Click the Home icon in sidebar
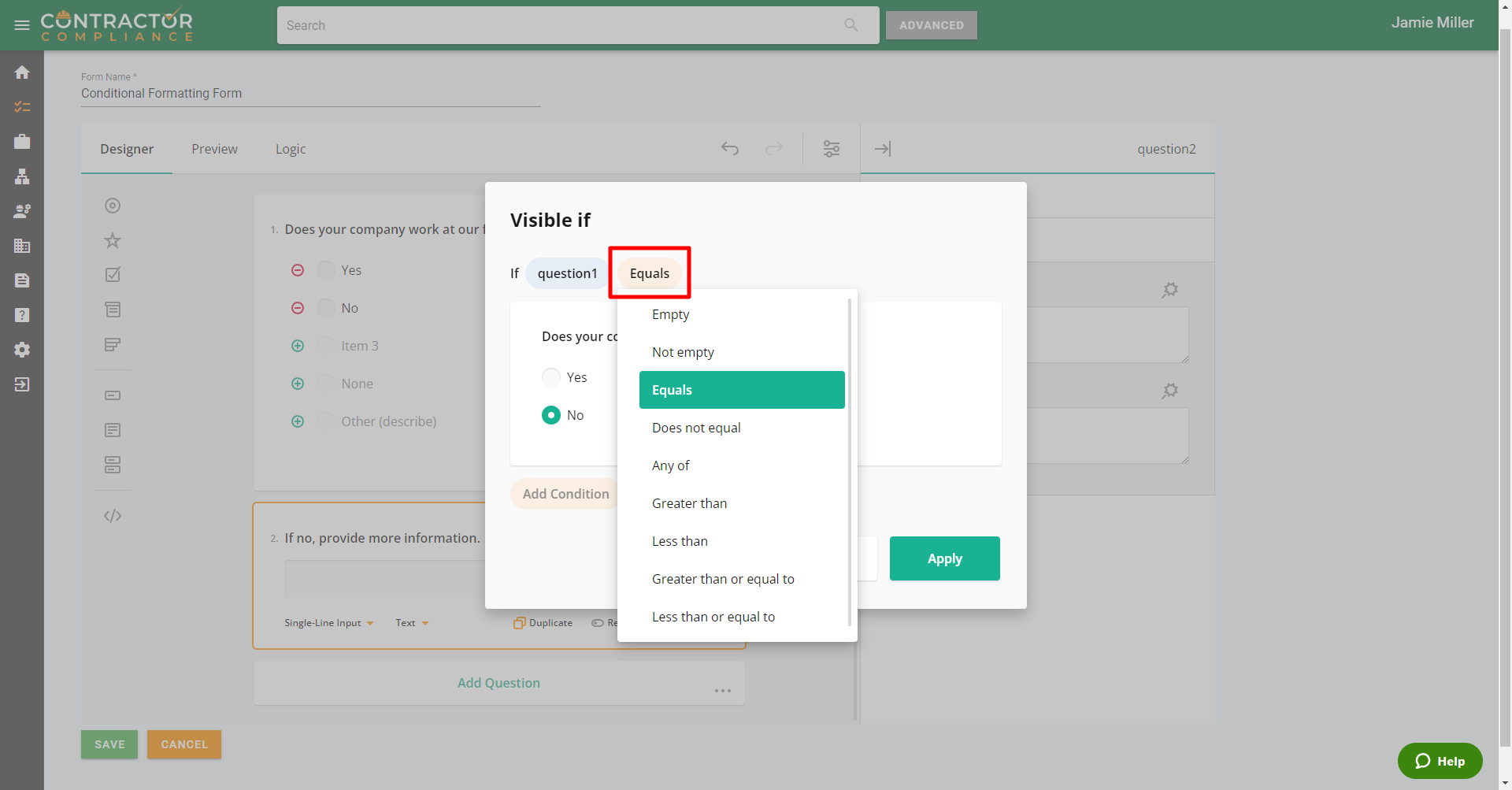The height and width of the screenshot is (790, 1512). click(22, 72)
